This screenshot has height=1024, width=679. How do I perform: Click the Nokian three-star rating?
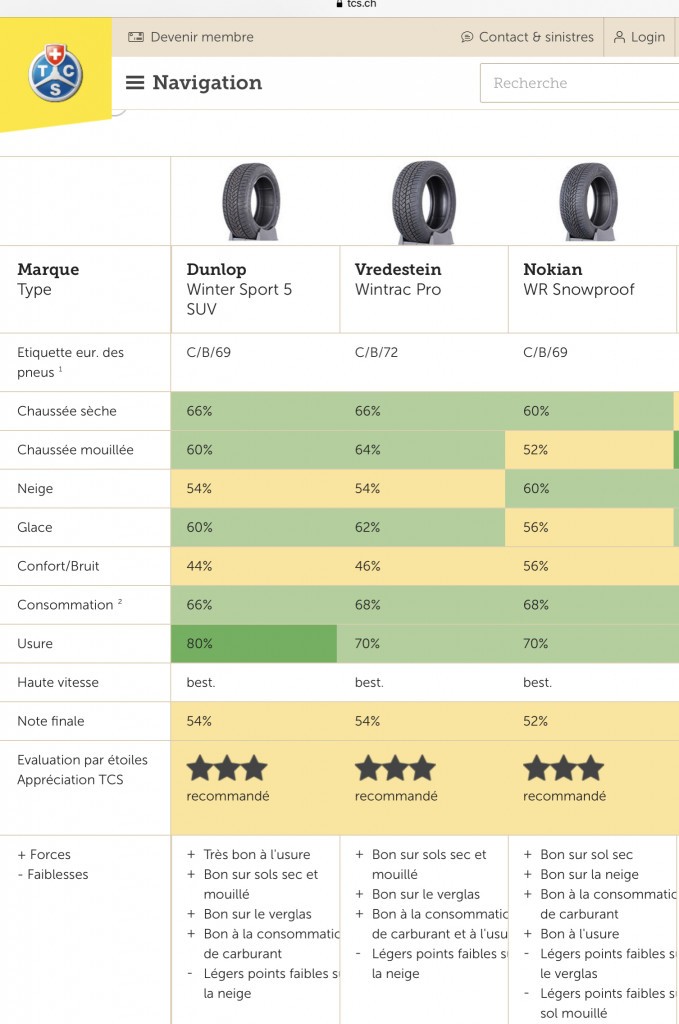tap(563, 769)
